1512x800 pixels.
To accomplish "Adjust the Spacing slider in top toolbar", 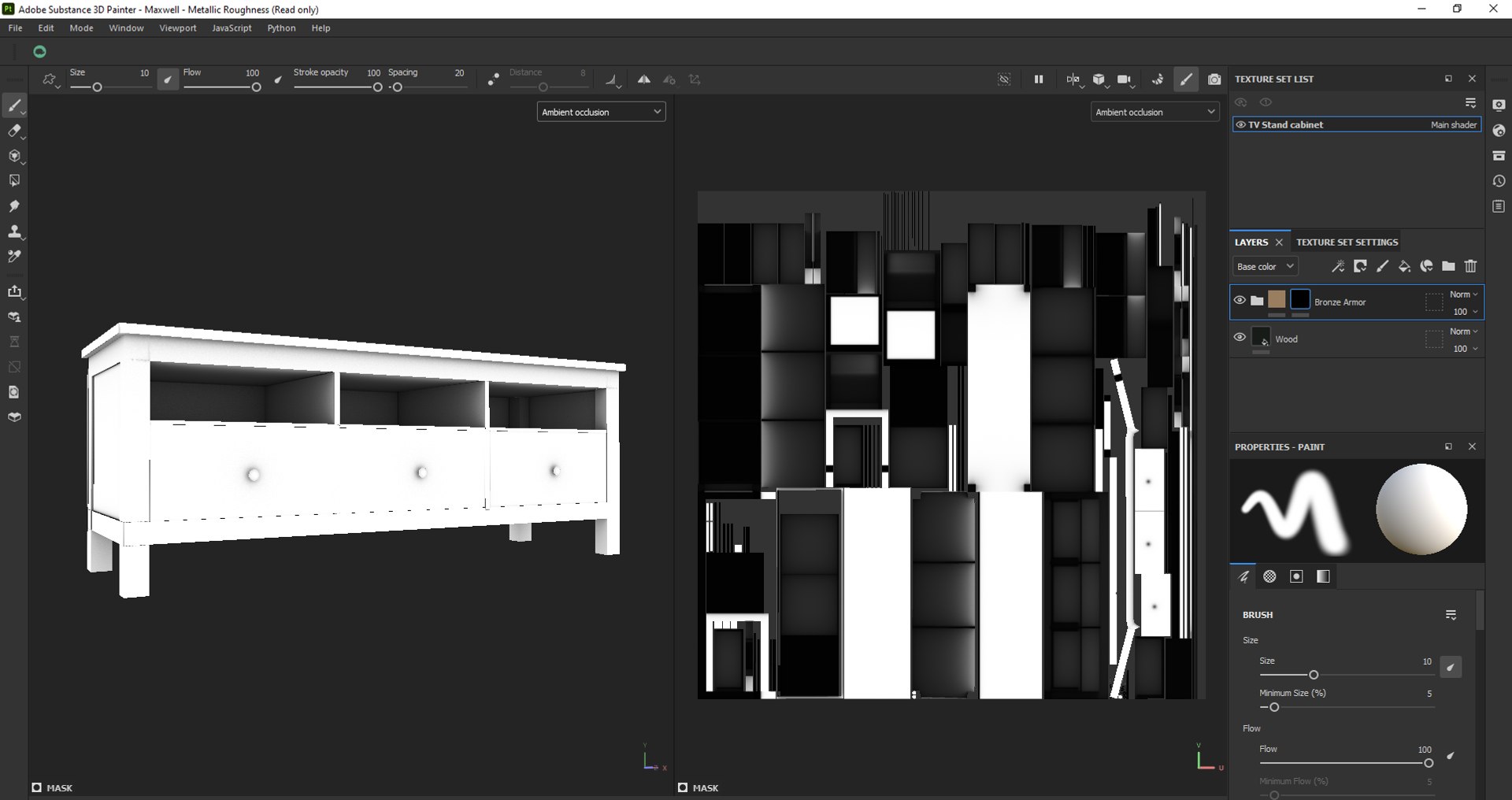I will tap(428, 87).
